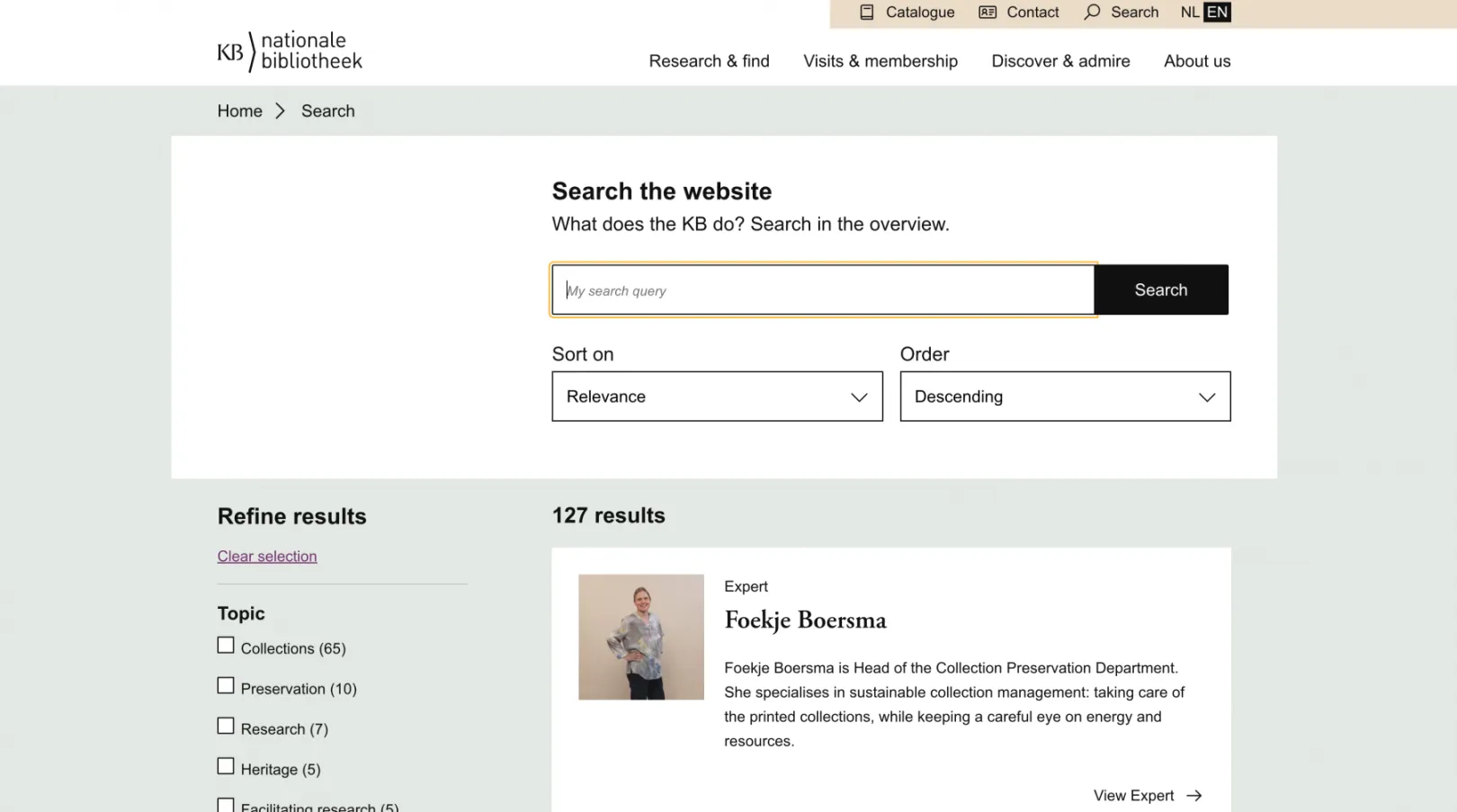Screen dimensions: 1457x812
Task: Click the 127 results heading
Action: click(609, 515)
